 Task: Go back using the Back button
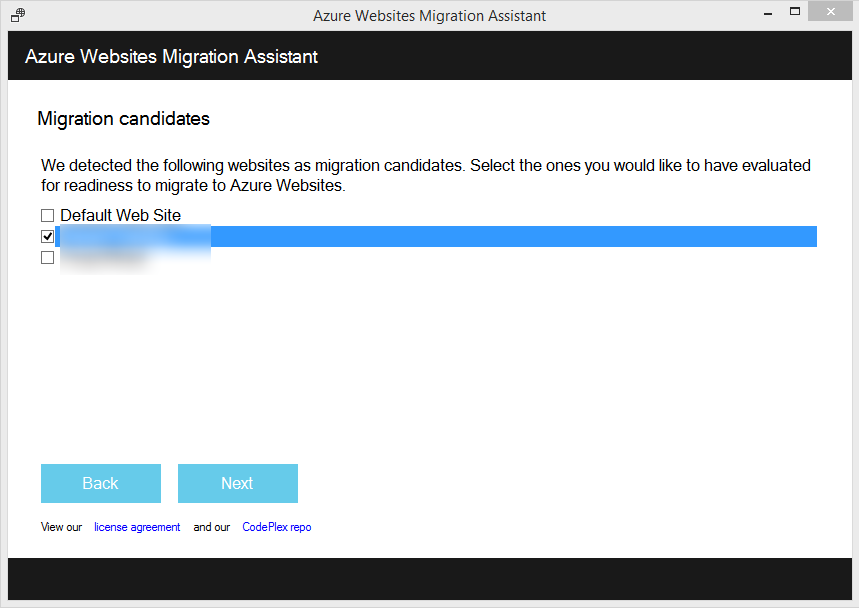(x=101, y=483)
